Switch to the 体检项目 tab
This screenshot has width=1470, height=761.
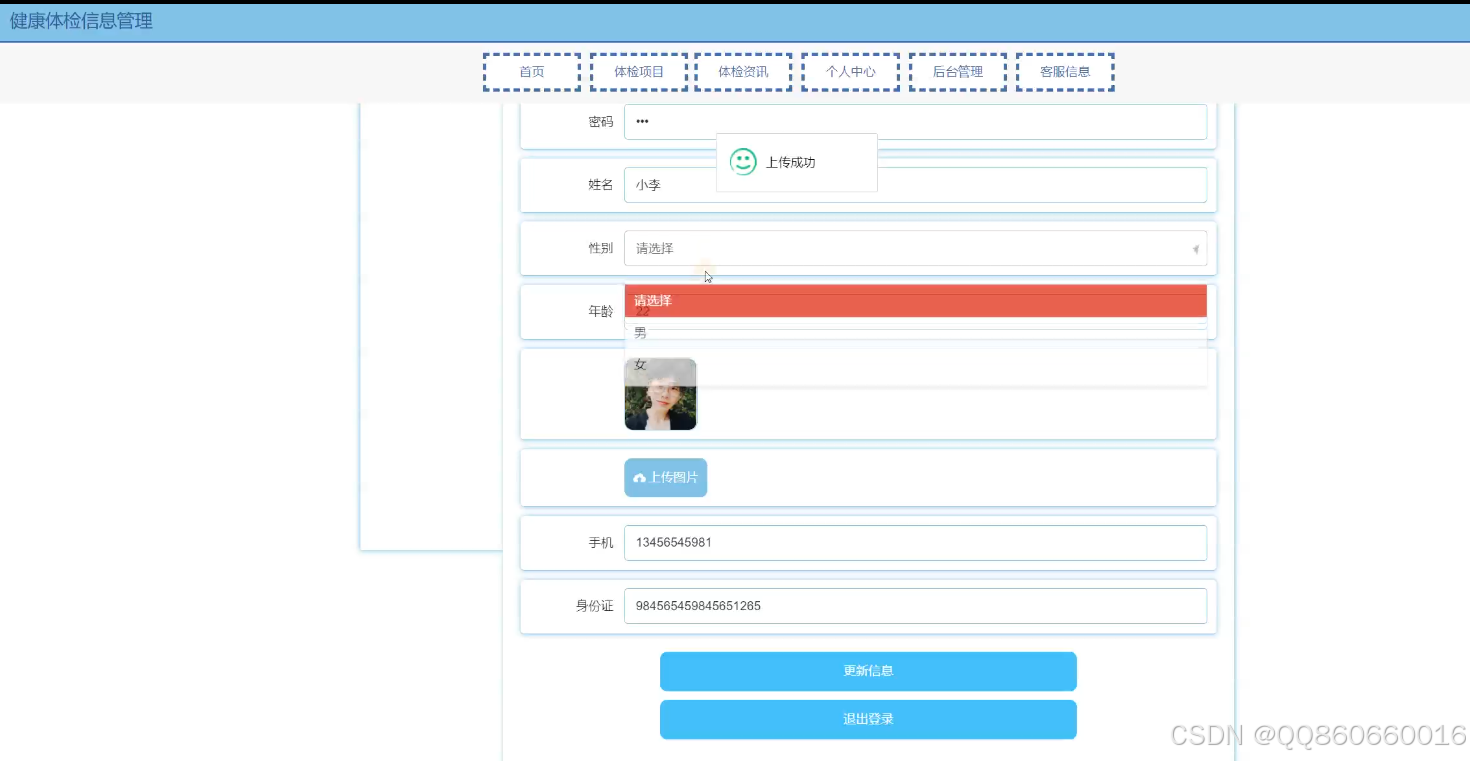click(x=638, y=71)
